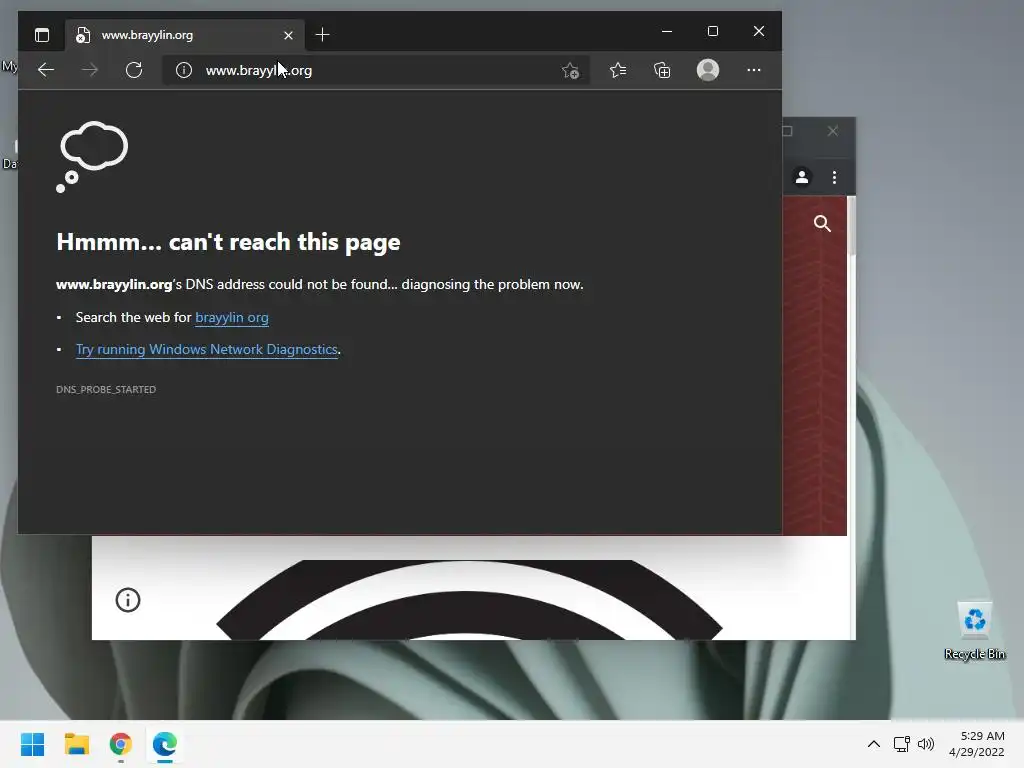The image size is (1024, 768).
Task: Add this page to favorites
Action: (x=570, y=70)
